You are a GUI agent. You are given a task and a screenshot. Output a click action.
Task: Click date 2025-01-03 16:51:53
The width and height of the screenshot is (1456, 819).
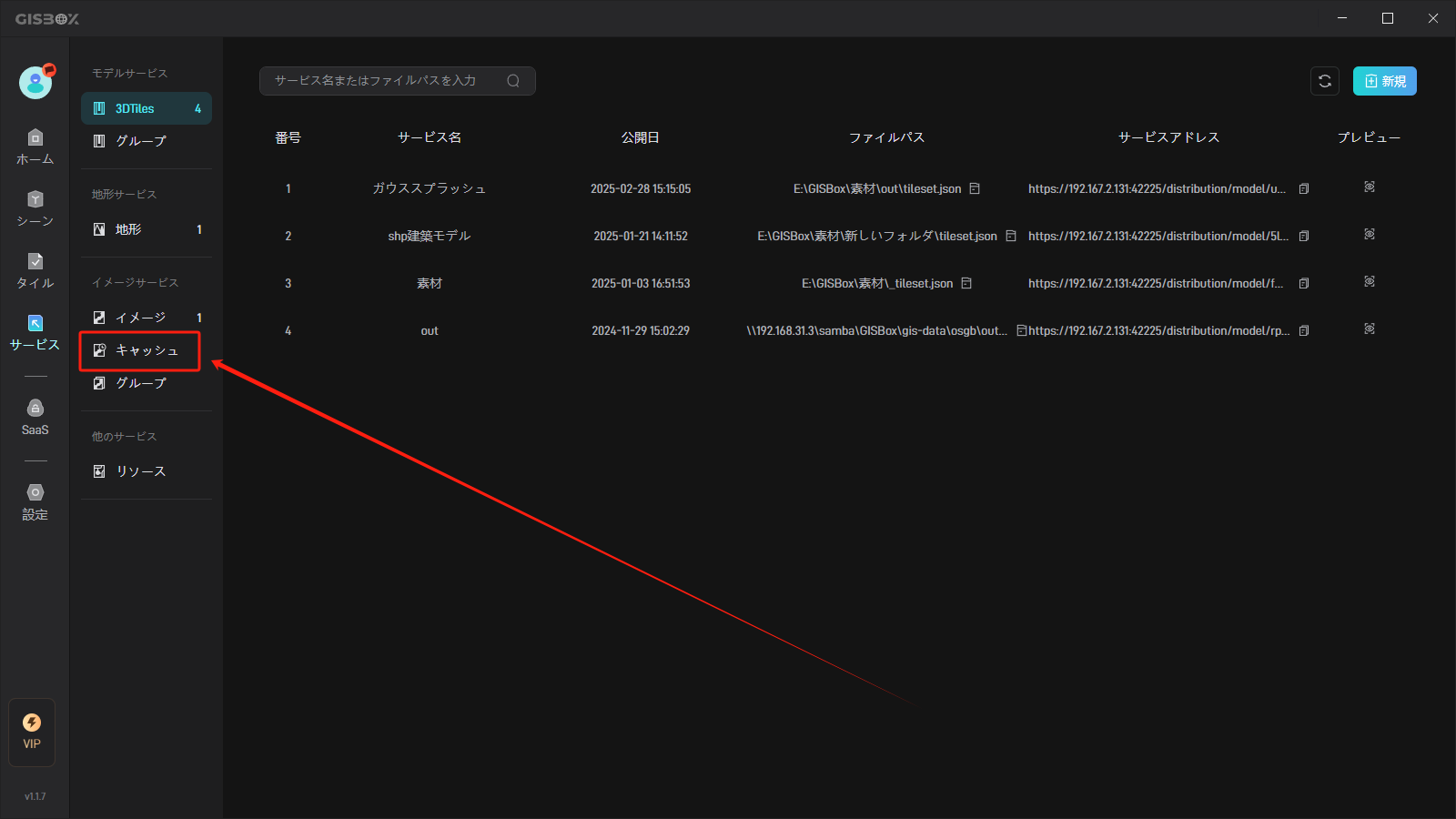(x=641, y=283)
